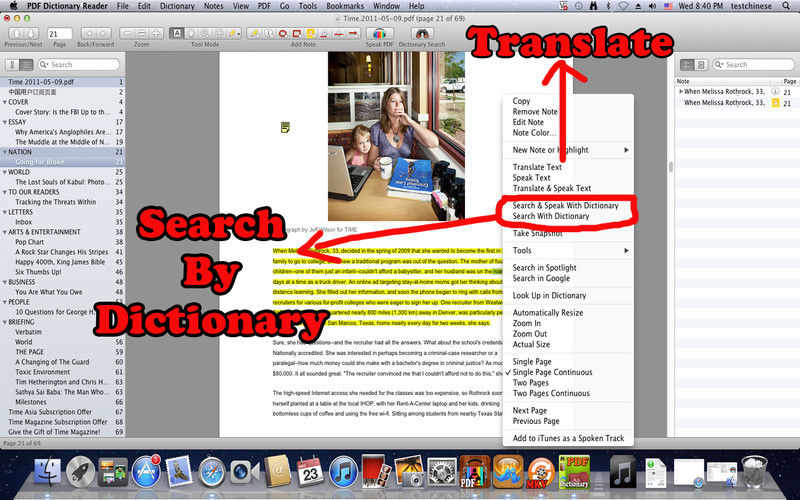Select Add to iTunes as a Spoken Track

point(568,438)
